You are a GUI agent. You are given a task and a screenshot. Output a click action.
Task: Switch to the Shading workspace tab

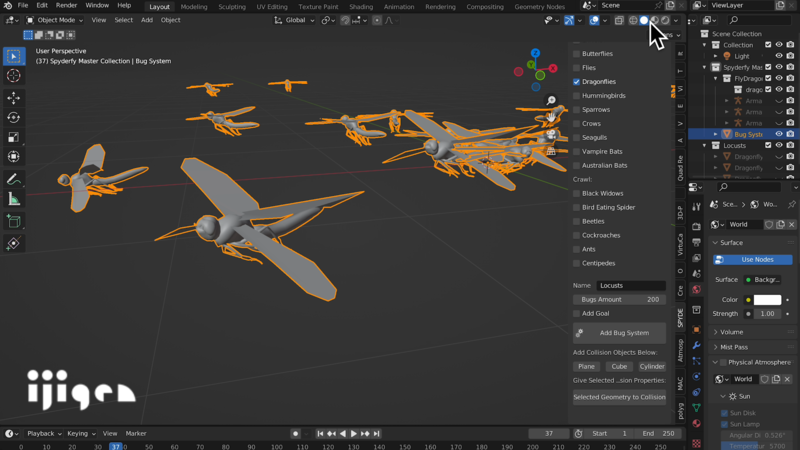(x=361, y=7)
